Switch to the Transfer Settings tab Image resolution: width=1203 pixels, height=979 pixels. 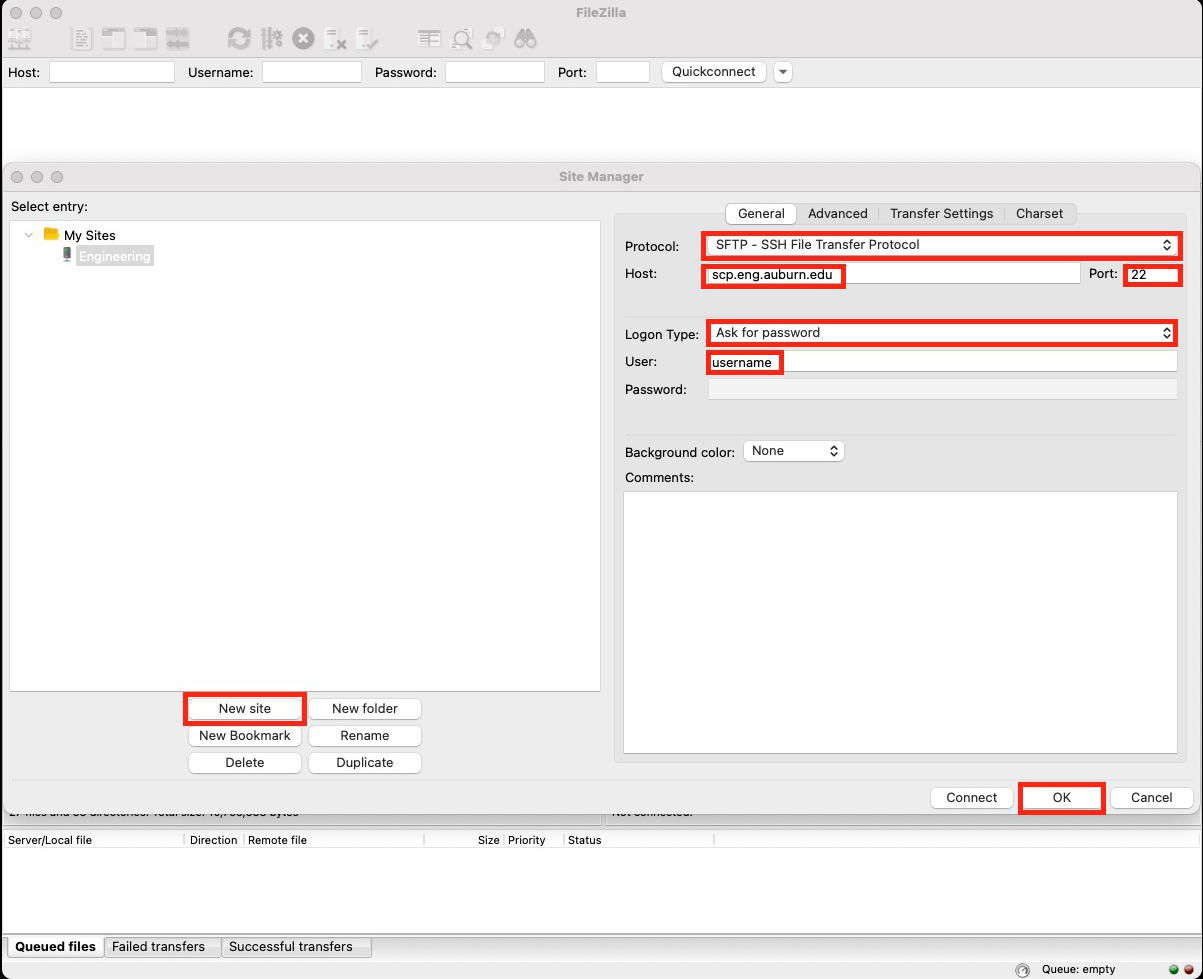[941, 213]
